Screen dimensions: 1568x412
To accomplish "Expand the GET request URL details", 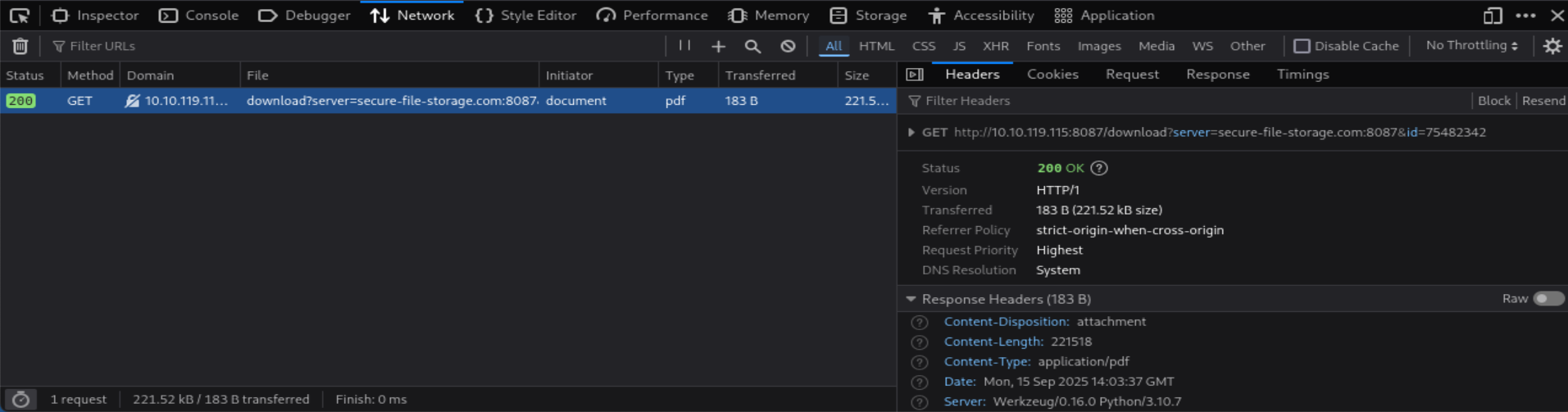I will click(911, 133).
